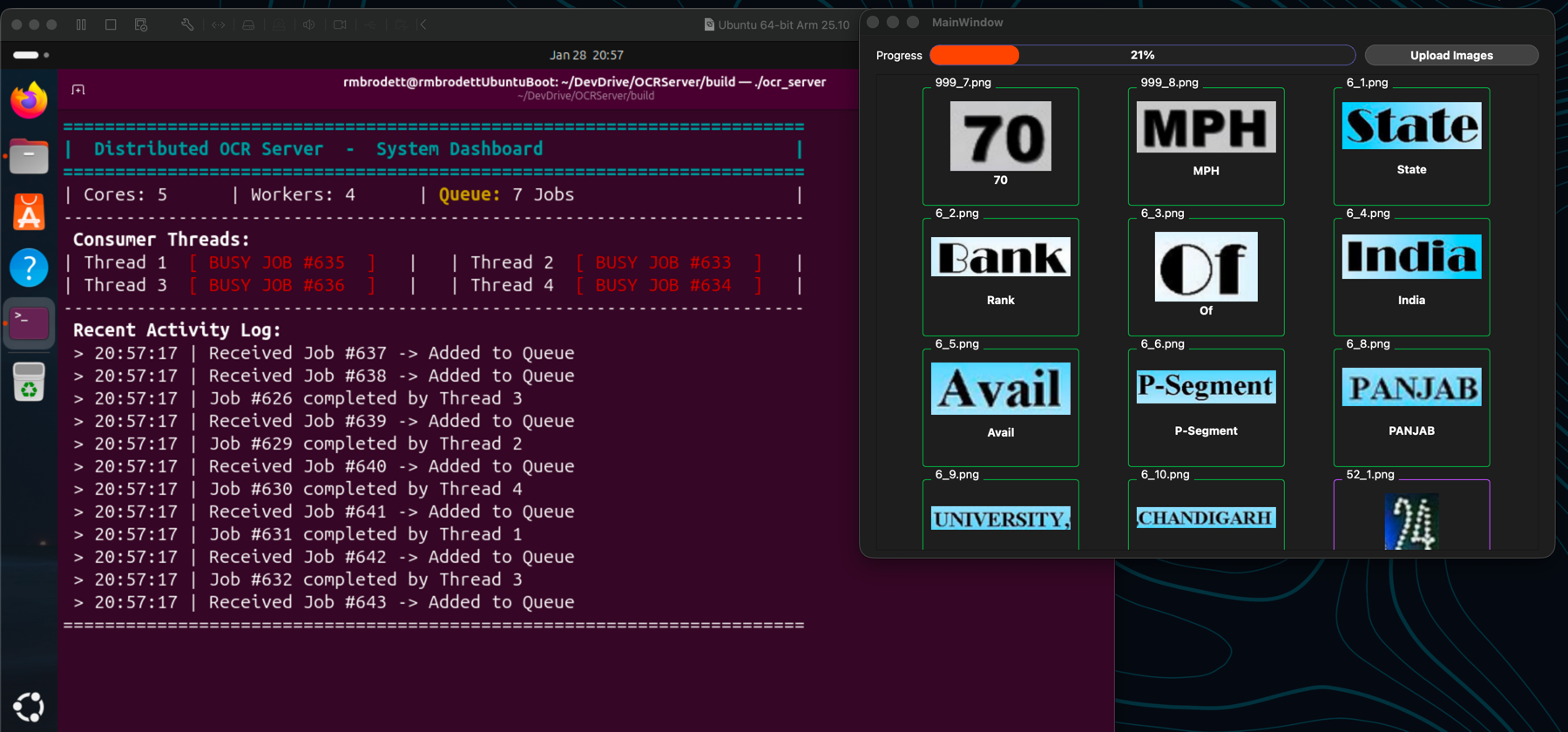Click log line 'Job #629 completed by Thread 2'
The image size is (1568, 732).
click(298, 444)
